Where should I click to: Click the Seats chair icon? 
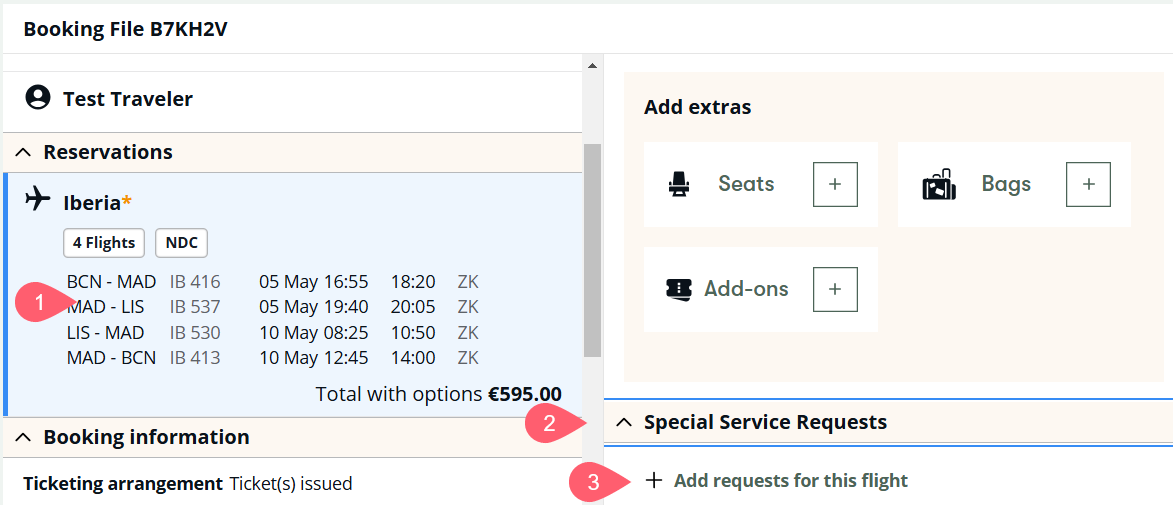pos(682,184)
